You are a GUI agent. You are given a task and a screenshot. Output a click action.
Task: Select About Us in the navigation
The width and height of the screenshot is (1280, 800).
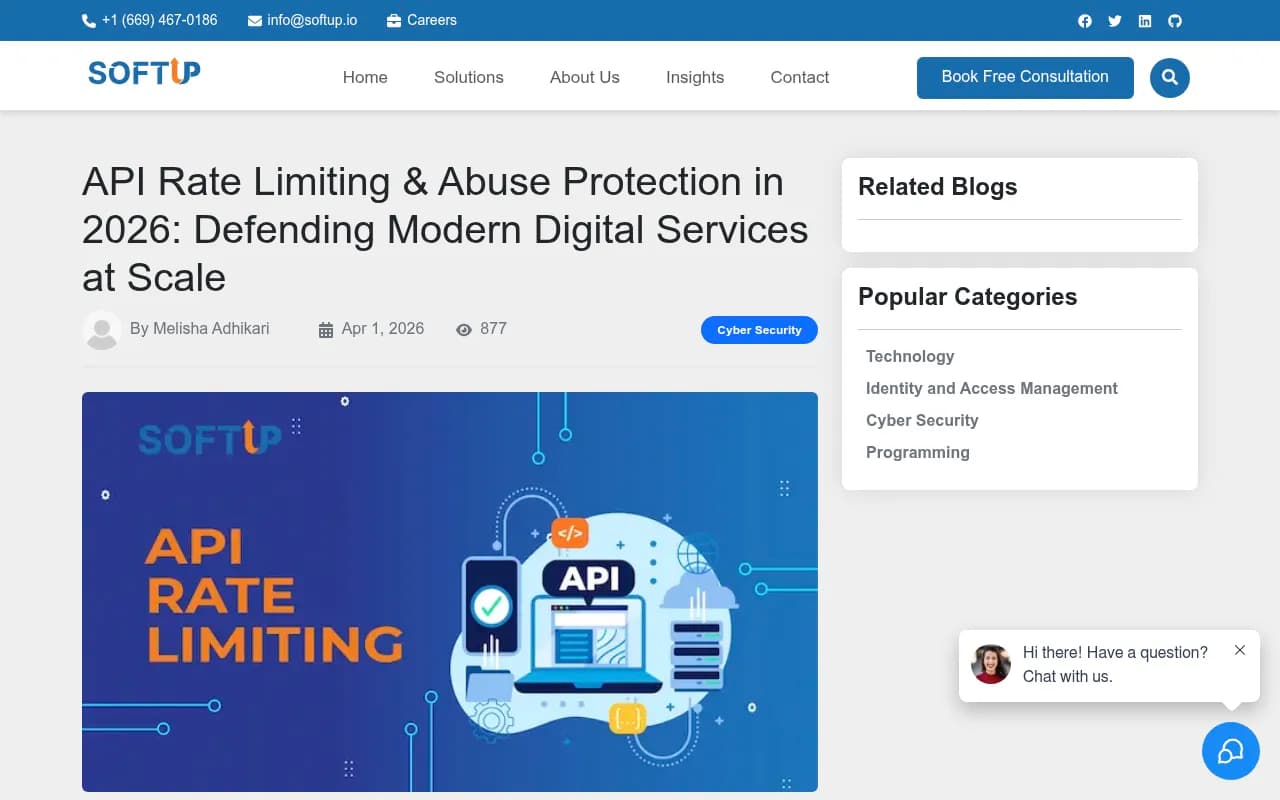[x=584, y=77]
